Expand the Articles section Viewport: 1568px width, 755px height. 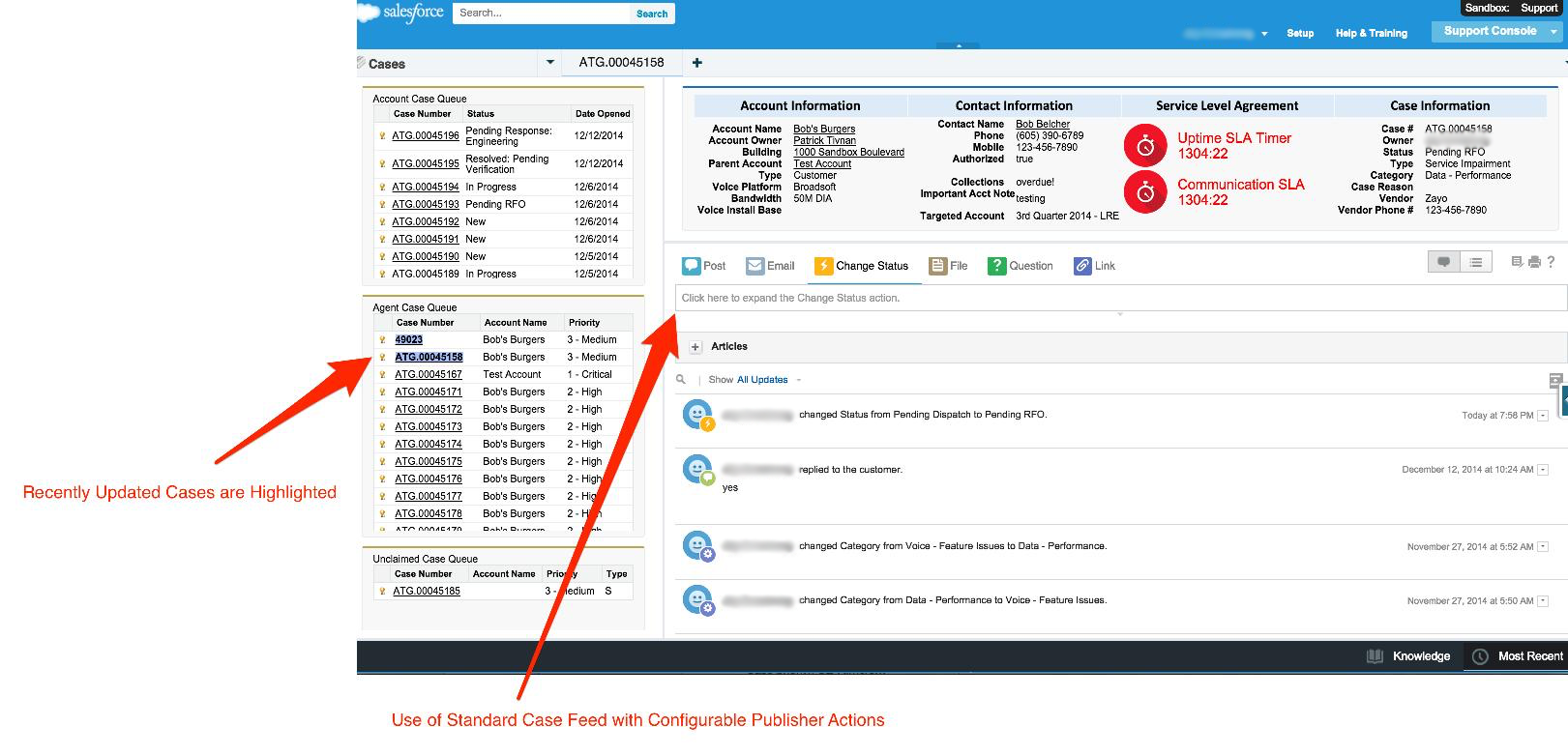point(695,347)
